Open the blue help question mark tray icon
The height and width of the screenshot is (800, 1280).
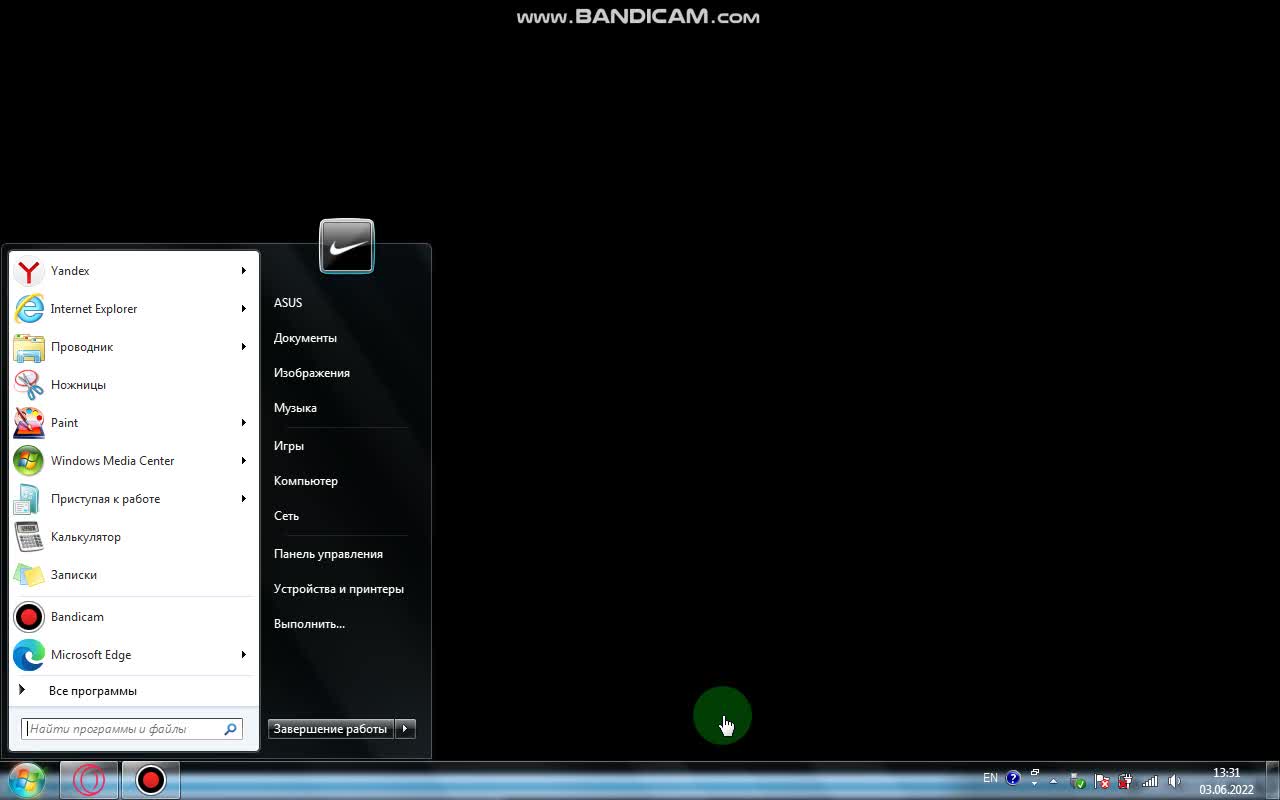[1013, 778]
